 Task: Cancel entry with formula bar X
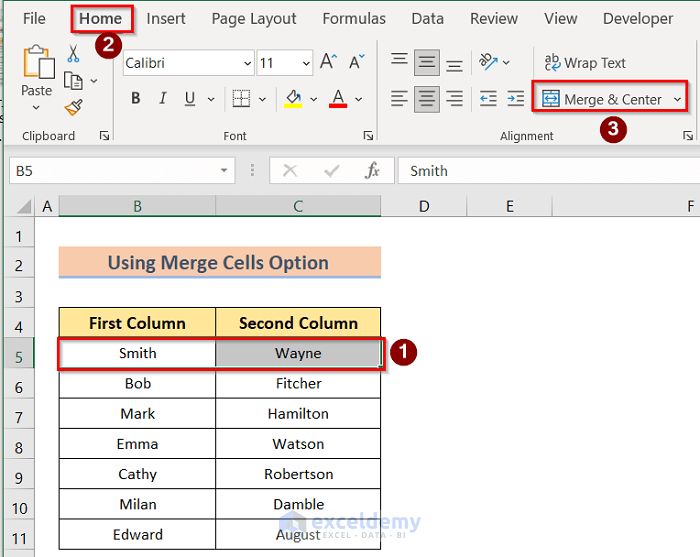pos(290,170)
